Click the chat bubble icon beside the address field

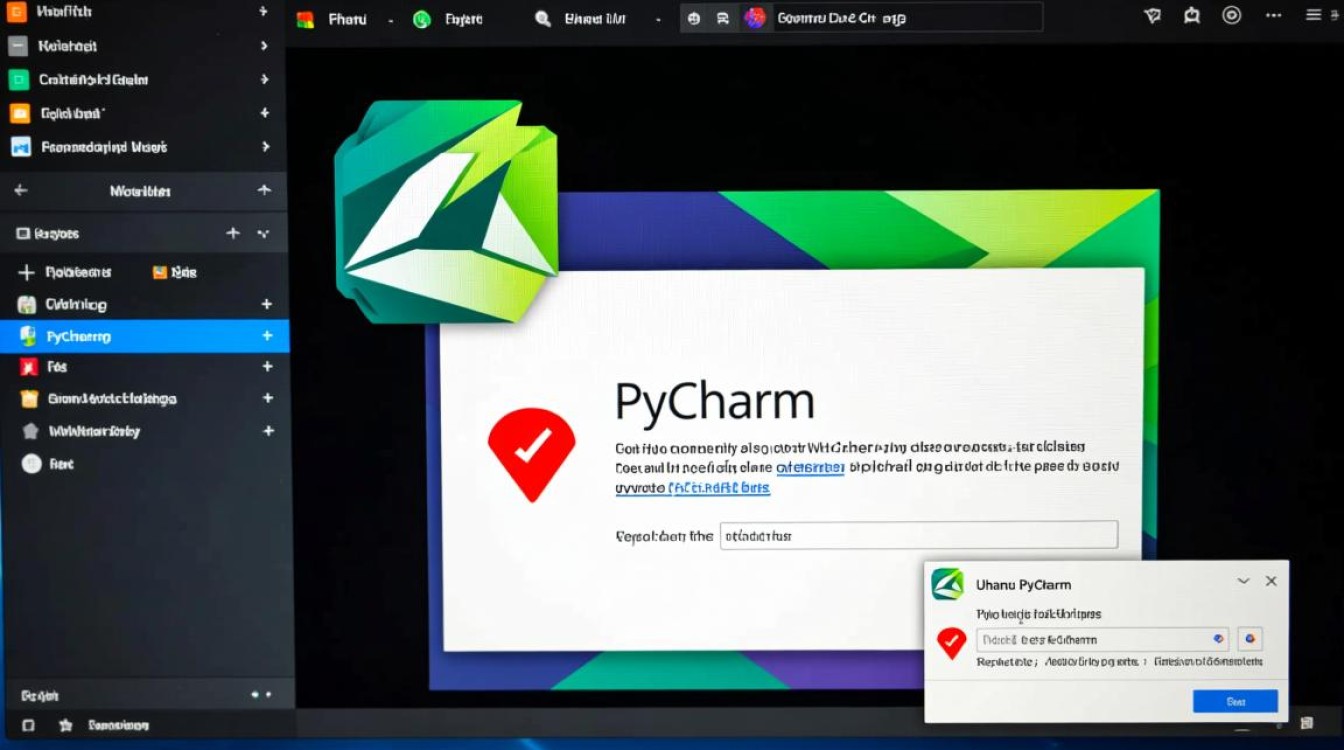pyautogui.click(x=723, y=18)
